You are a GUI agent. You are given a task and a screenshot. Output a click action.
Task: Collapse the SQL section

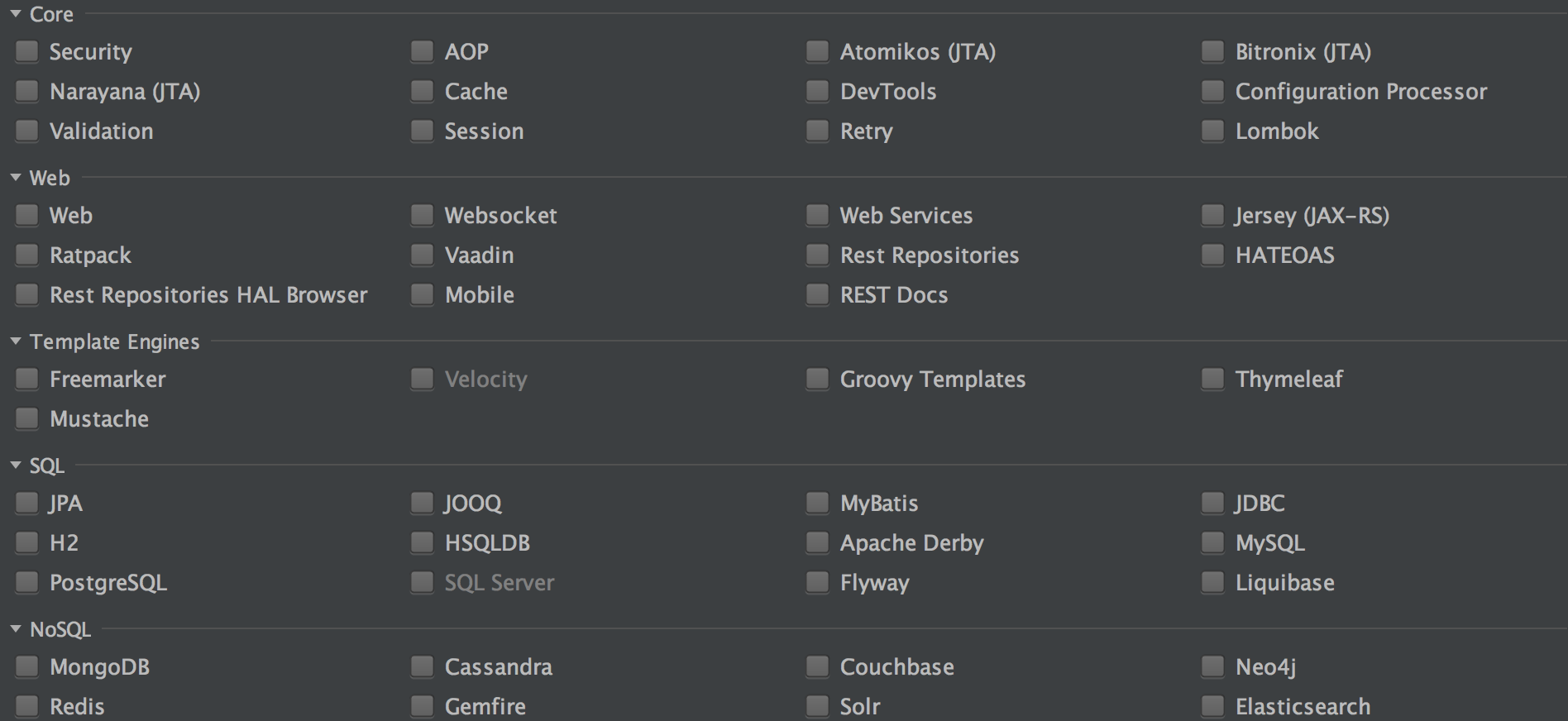coord(16,466)
